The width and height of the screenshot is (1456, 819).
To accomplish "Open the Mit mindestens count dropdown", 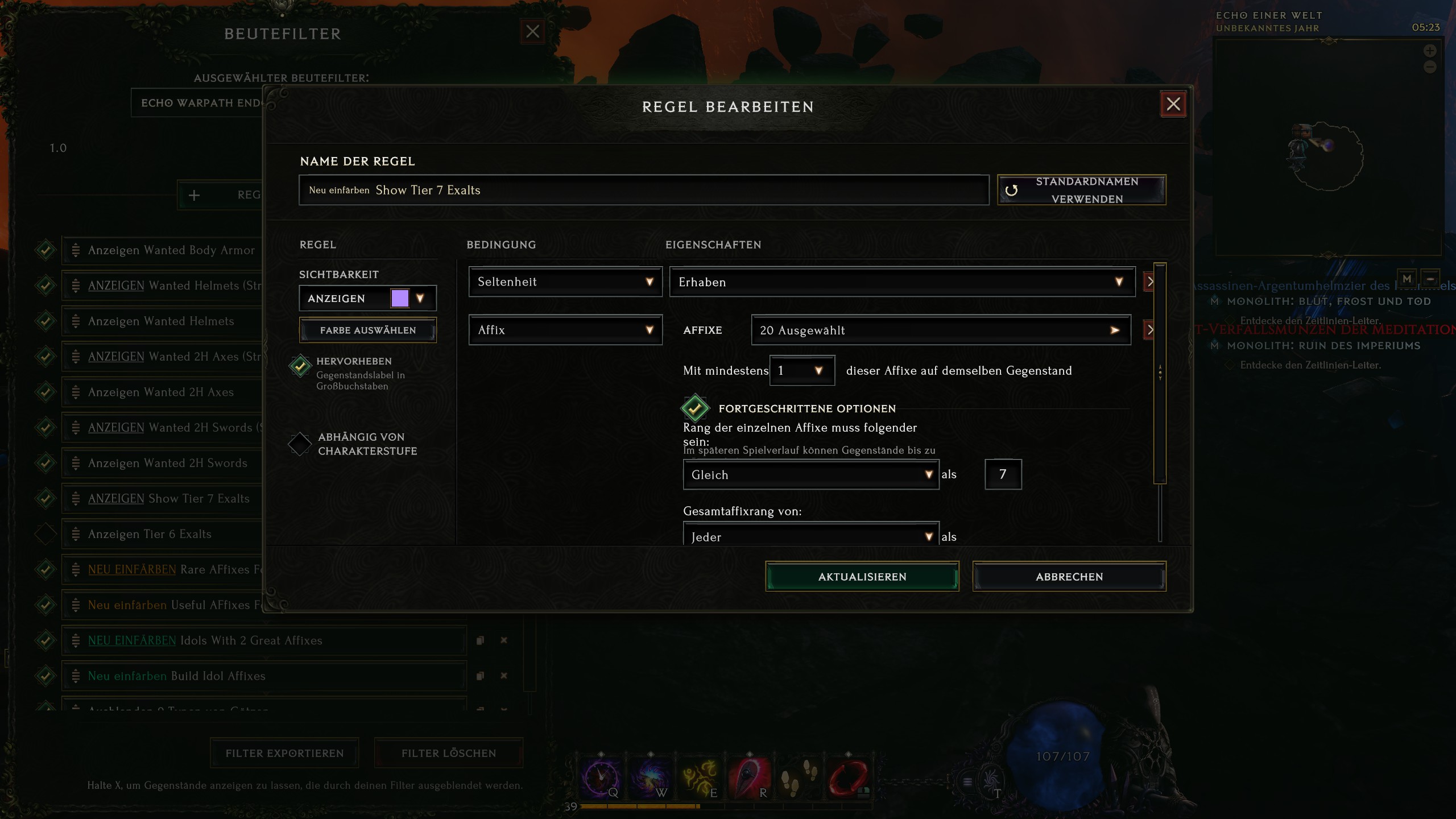I will [802, 370].
